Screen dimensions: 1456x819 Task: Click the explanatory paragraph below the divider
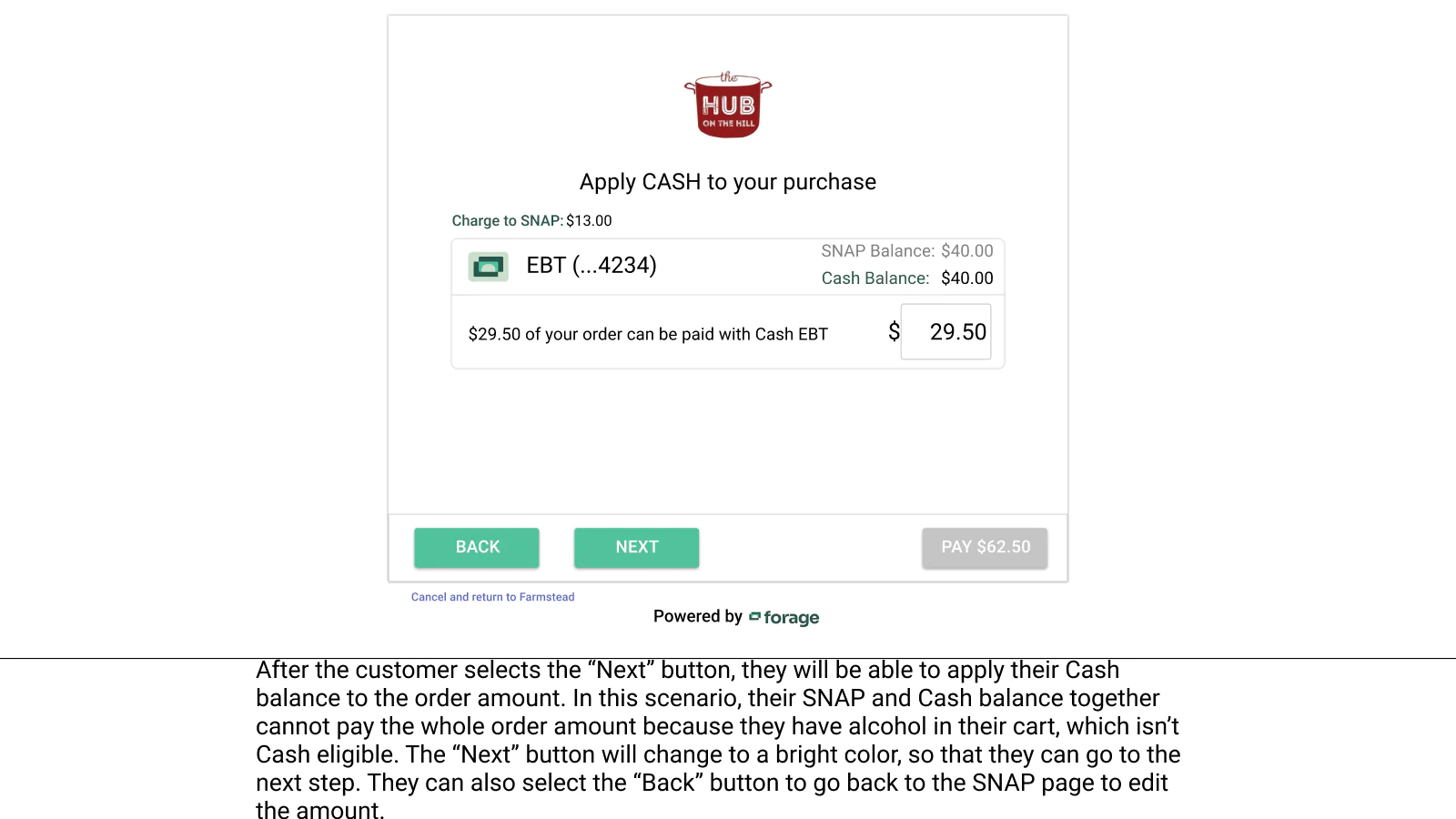(x=718, y=740)
